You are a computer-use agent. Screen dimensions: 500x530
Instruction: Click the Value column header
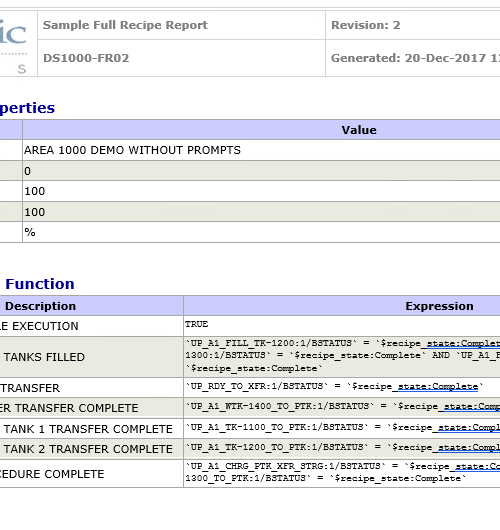[359, 130]
